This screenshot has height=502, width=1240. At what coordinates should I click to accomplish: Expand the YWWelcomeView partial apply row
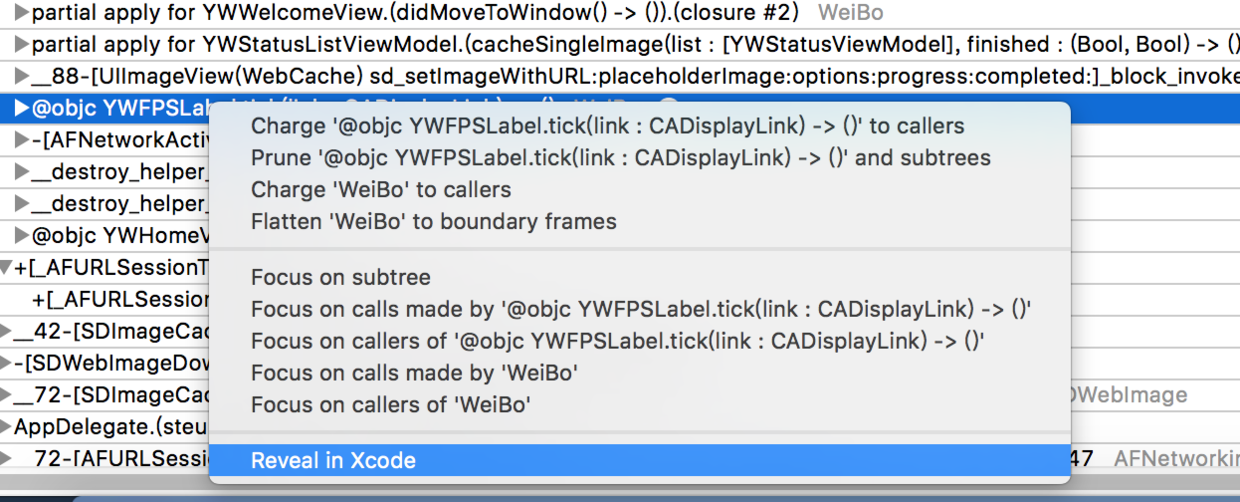coord(22,14)
